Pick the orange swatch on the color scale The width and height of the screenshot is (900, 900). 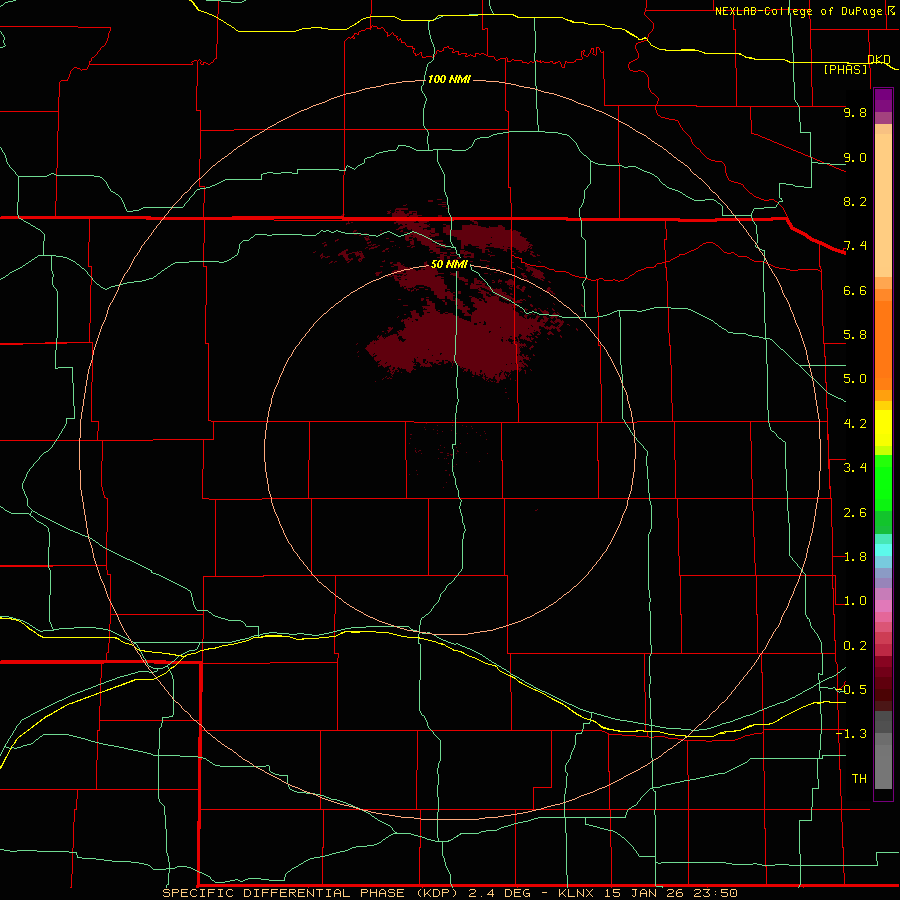click(883, 344)
